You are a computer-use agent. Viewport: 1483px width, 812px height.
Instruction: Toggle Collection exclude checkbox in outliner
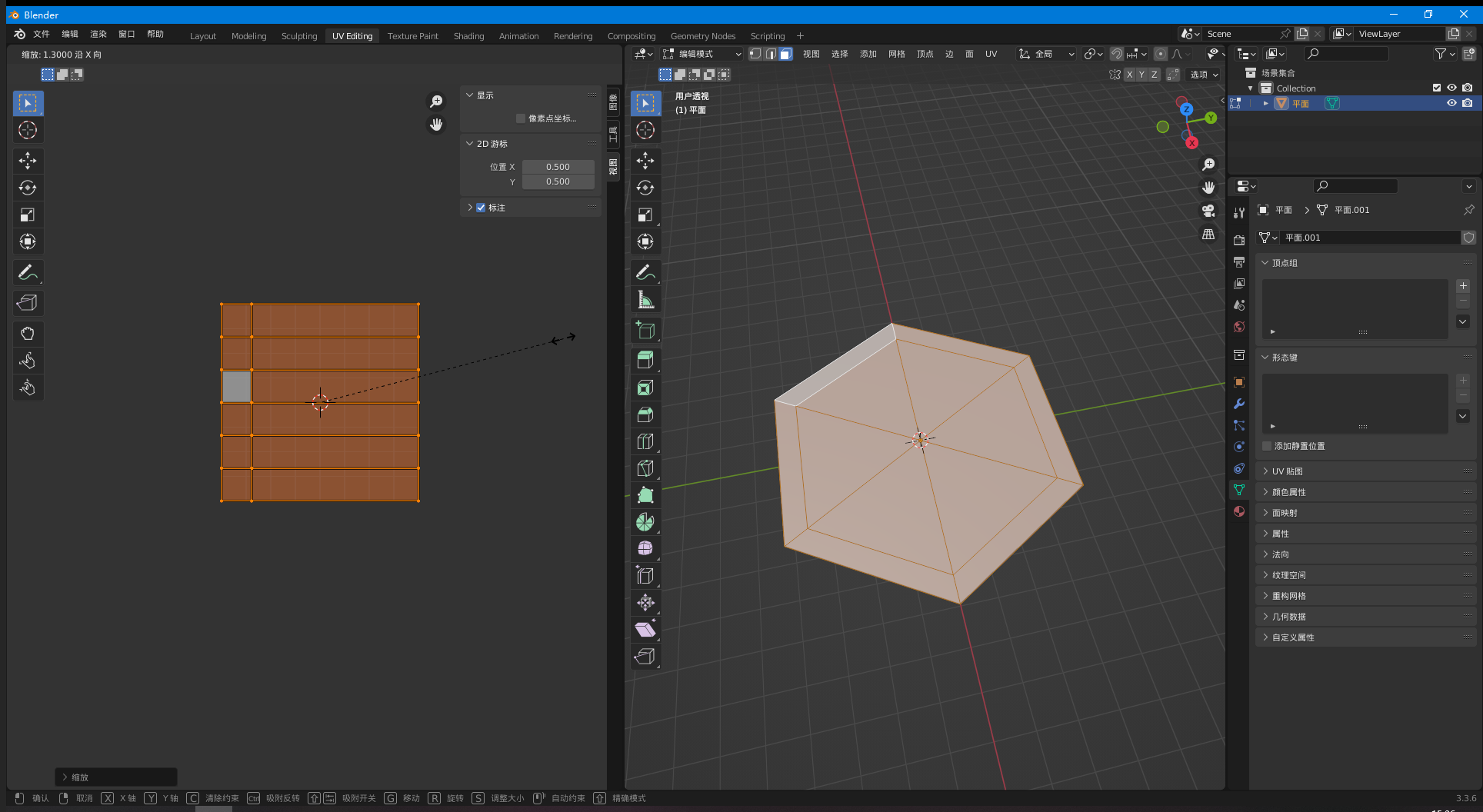pos(1437,88)
